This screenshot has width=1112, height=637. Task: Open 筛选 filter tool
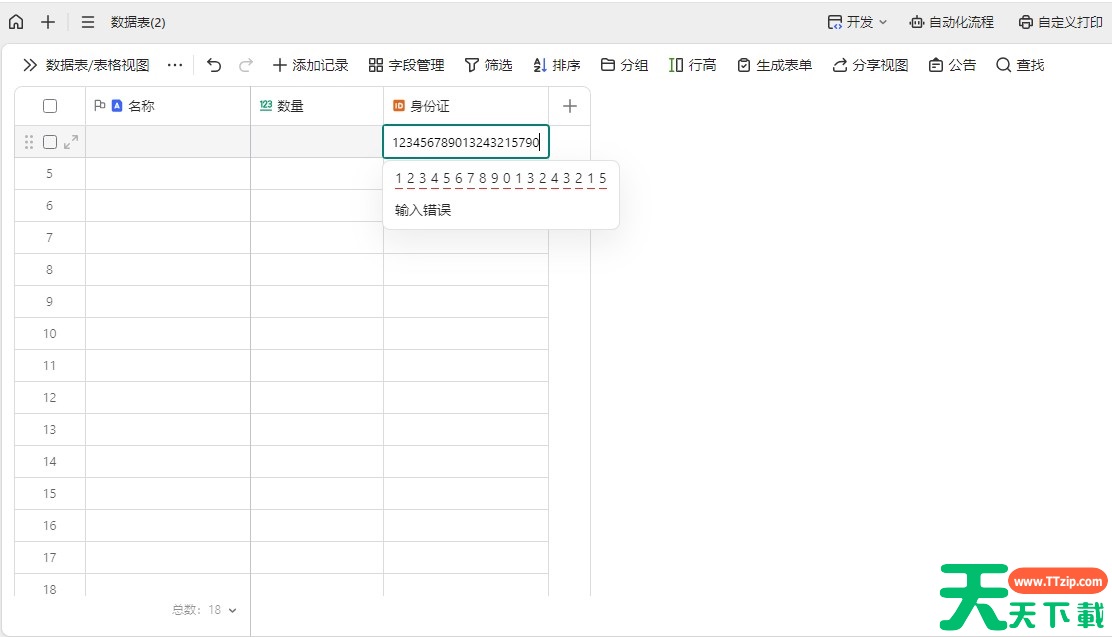[x=488, y=65]
